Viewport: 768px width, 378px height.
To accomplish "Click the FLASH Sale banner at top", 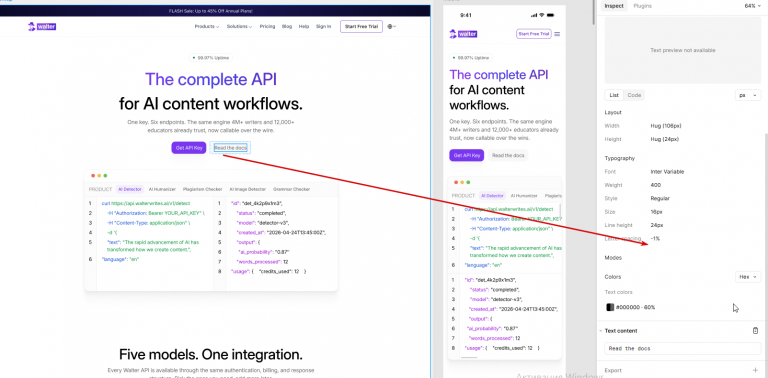I will 215,11.
